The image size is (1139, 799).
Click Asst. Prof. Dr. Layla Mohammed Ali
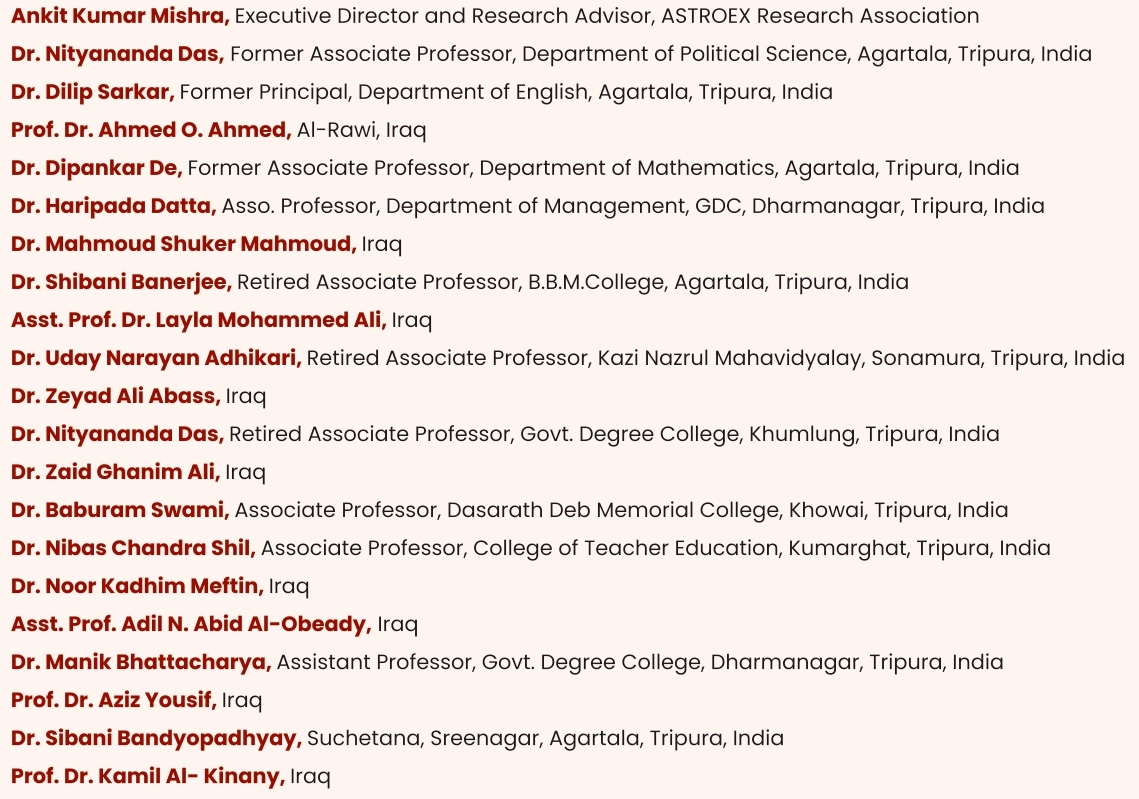(x=198, y=320)
